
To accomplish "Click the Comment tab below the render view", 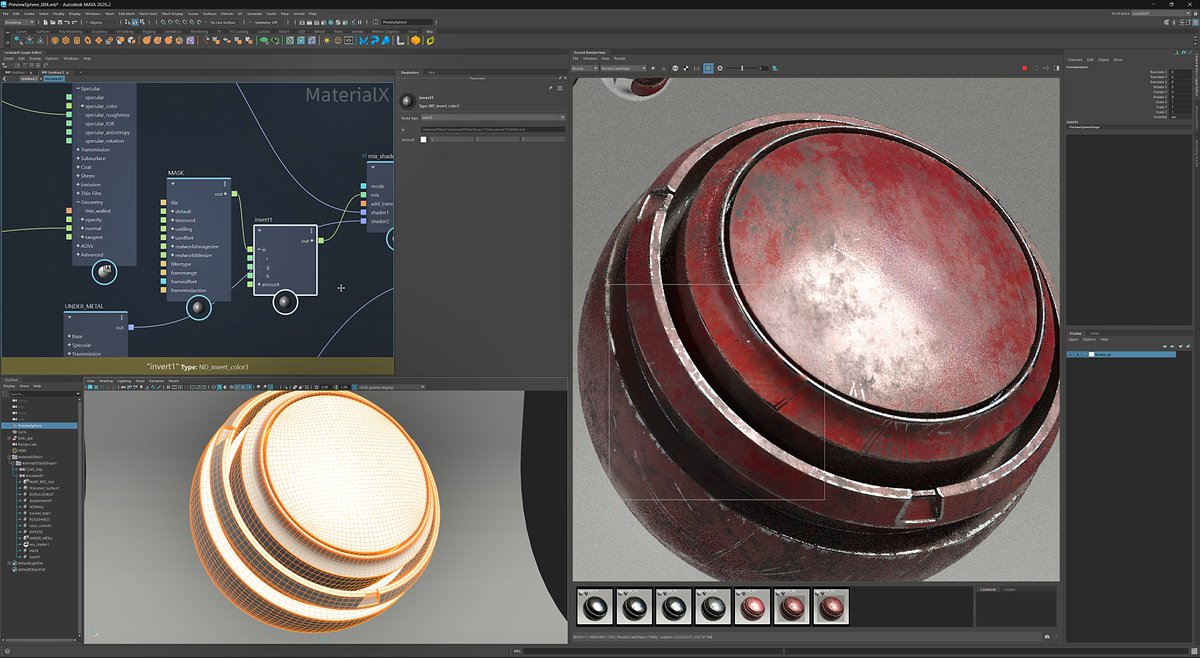I will [988, 590].
